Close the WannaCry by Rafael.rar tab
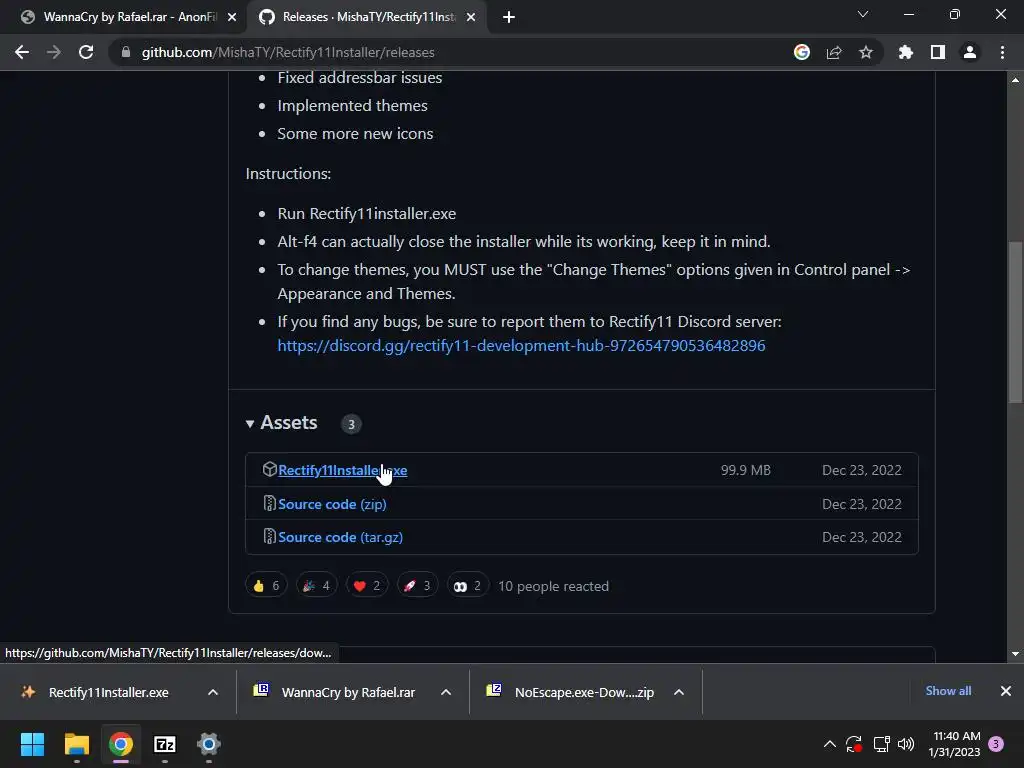1024x768 pixels. pyautogui.click(x=232, y=18)
